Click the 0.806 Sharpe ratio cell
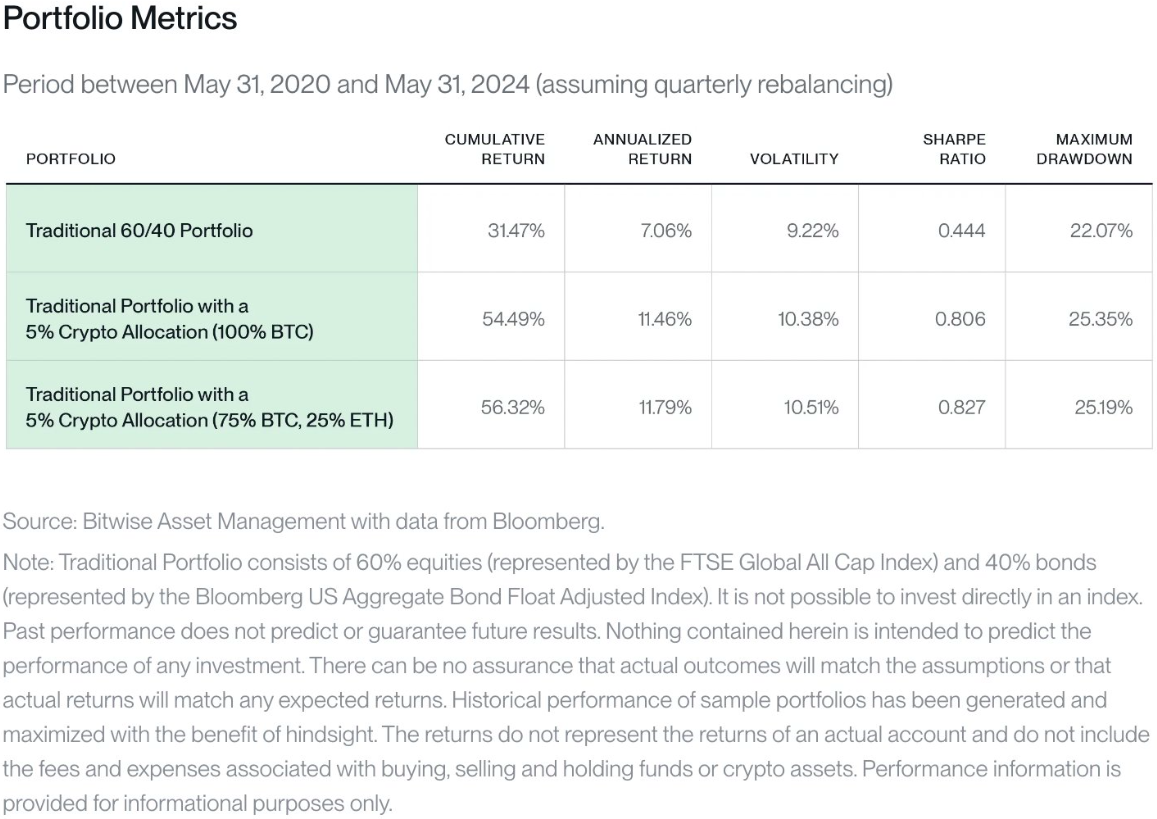 960,319
